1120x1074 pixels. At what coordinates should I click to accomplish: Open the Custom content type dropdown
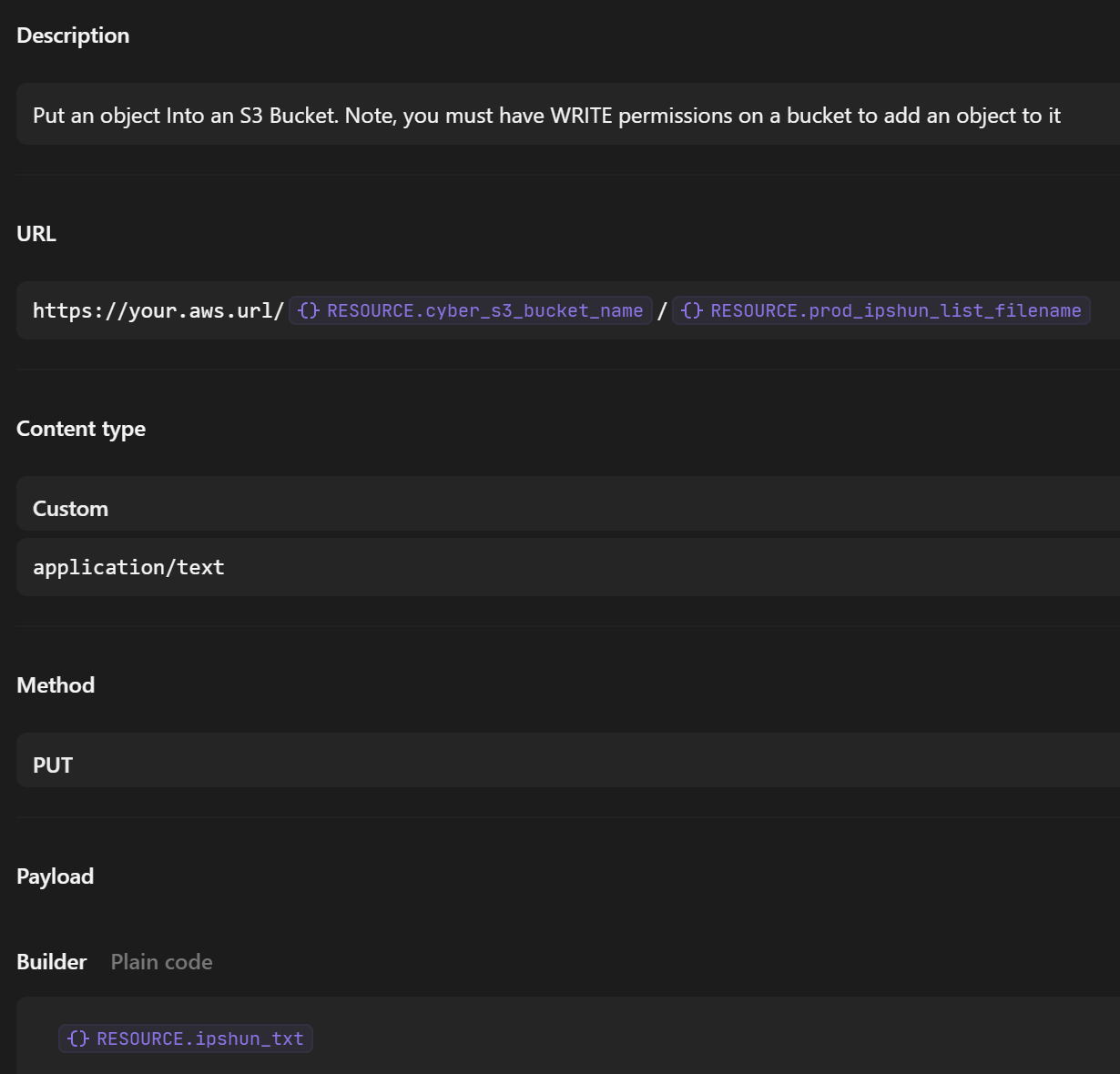pyautogui.click(x=565, y=509)
